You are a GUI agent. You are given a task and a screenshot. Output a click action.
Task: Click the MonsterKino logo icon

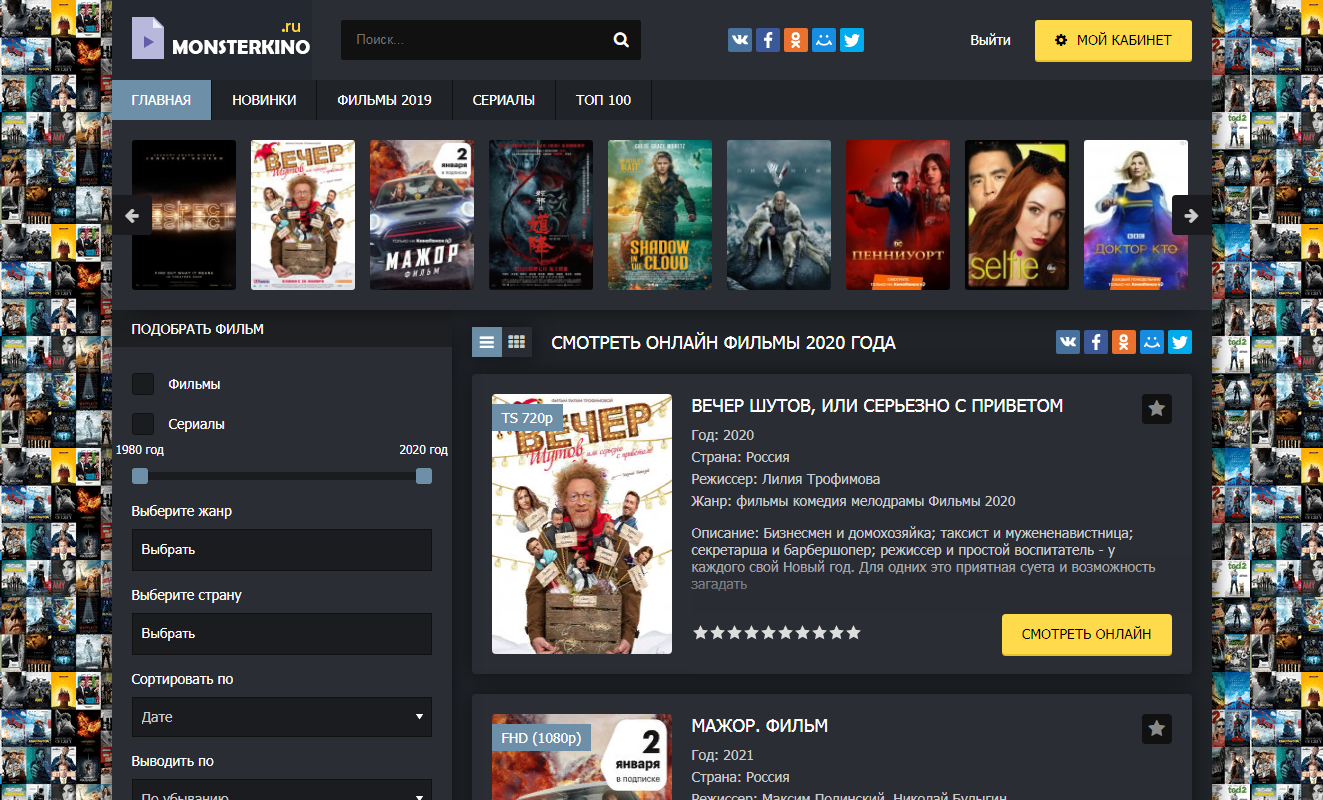pos(148,40)
